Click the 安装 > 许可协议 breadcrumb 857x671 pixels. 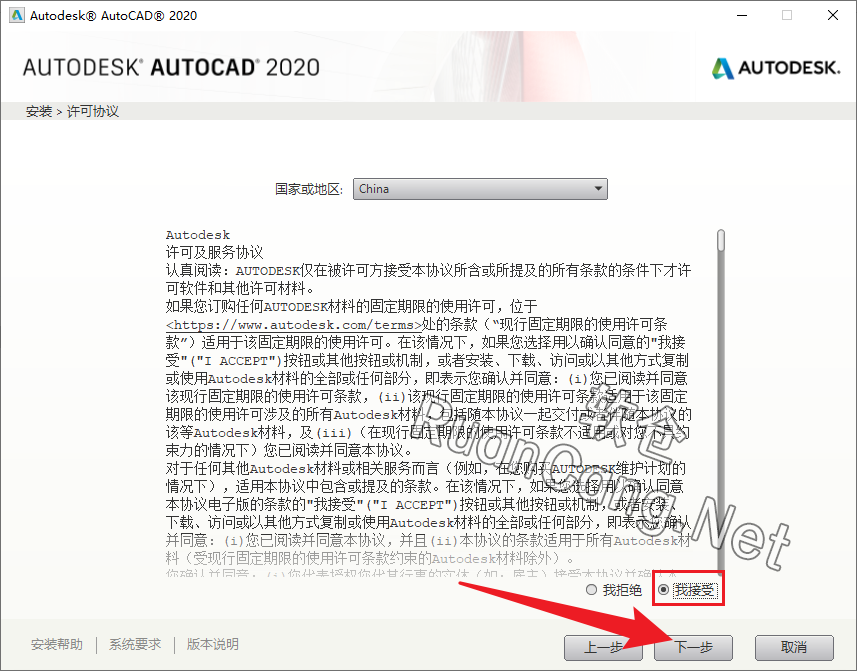(72, 111)
